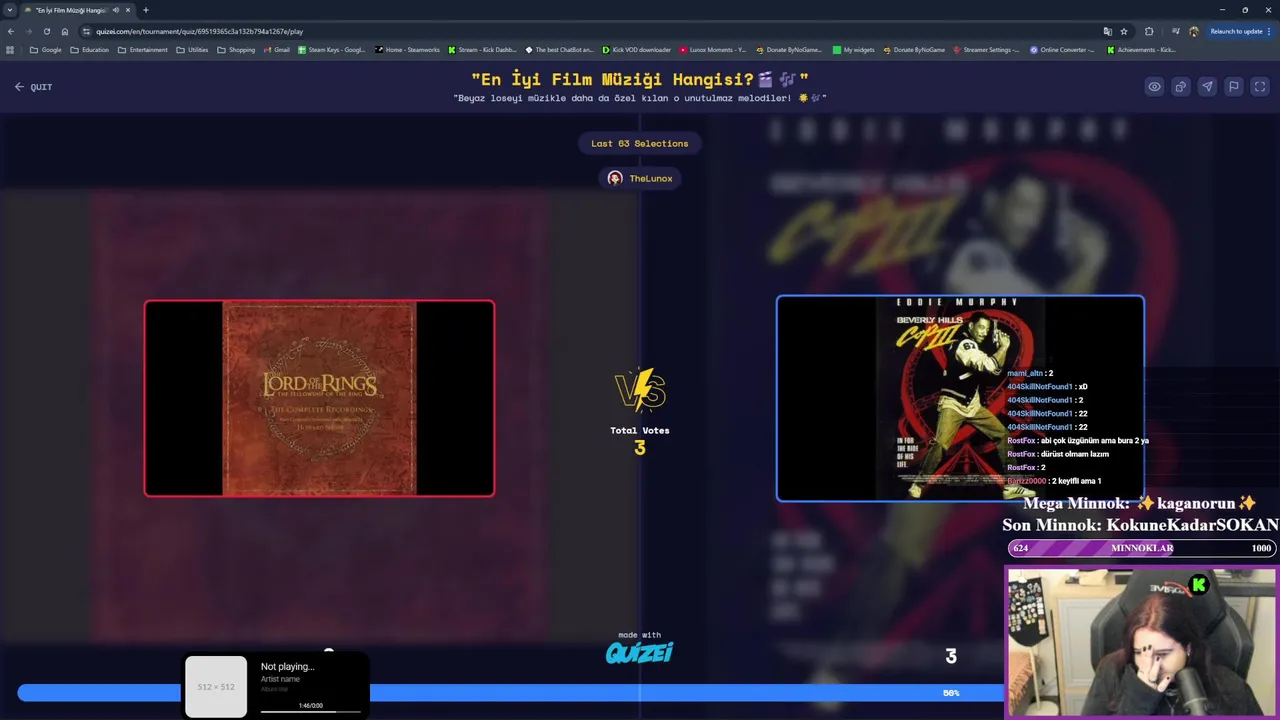Open a new browser tab

(x=146, y=10)
